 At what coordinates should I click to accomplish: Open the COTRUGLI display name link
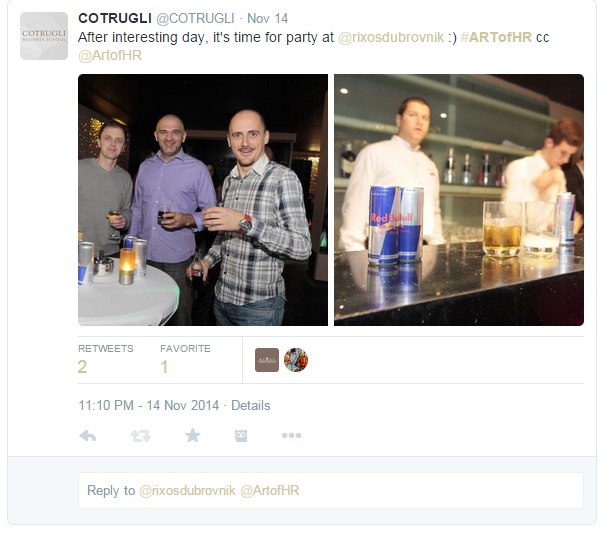(x=115, y=18)
